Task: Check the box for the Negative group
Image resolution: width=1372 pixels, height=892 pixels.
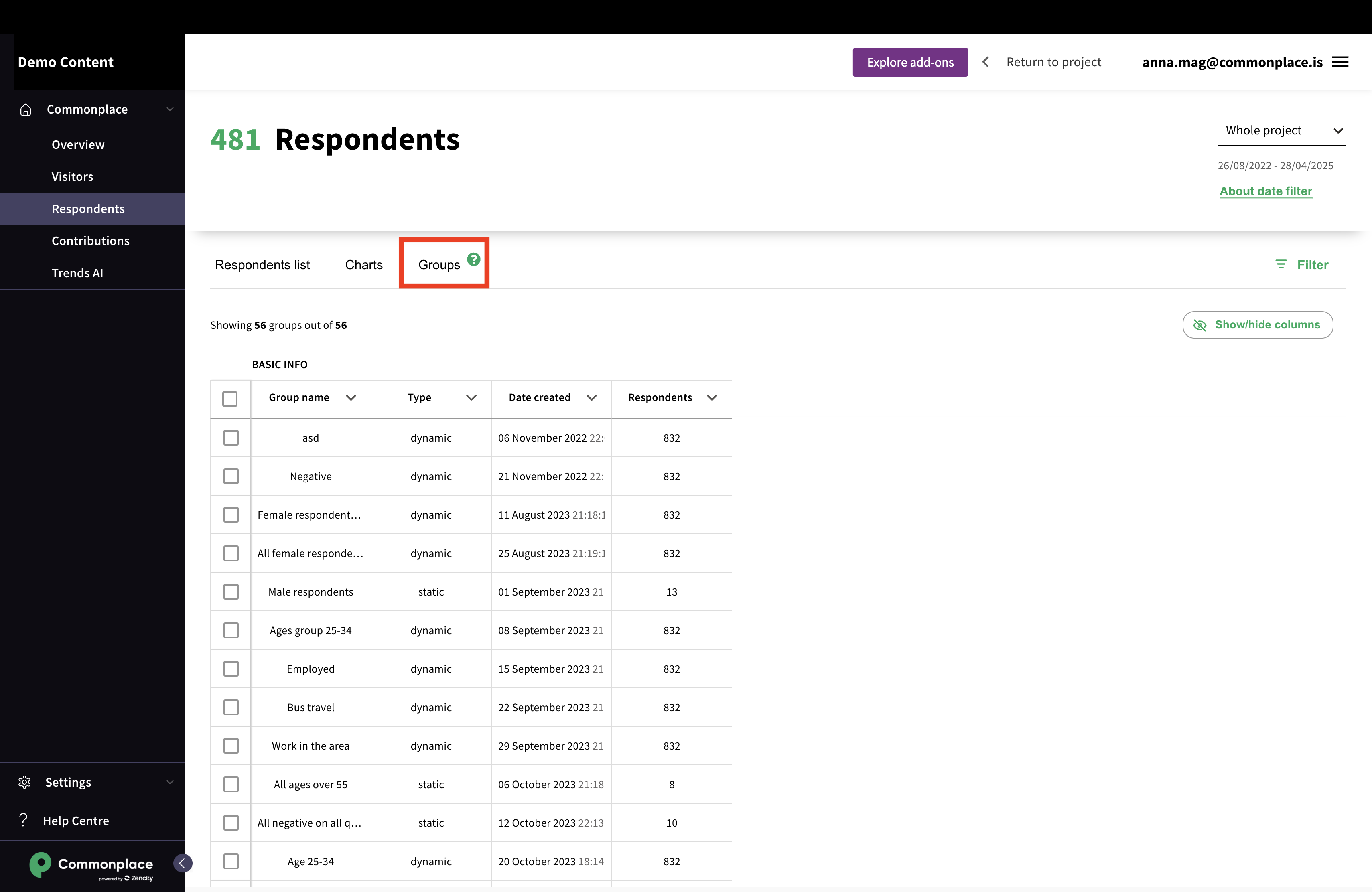Action: pos(231,476)
